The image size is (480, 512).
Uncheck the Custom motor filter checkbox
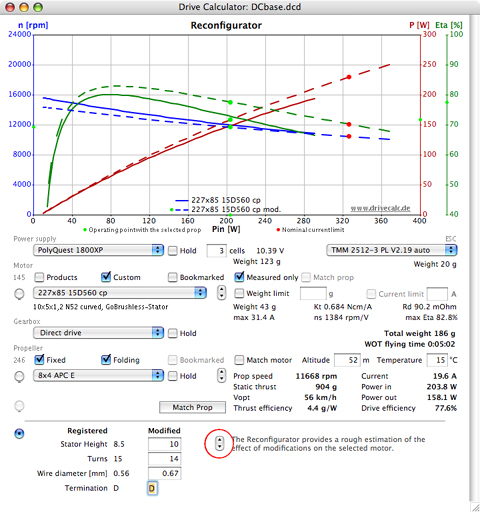(106, 276)
